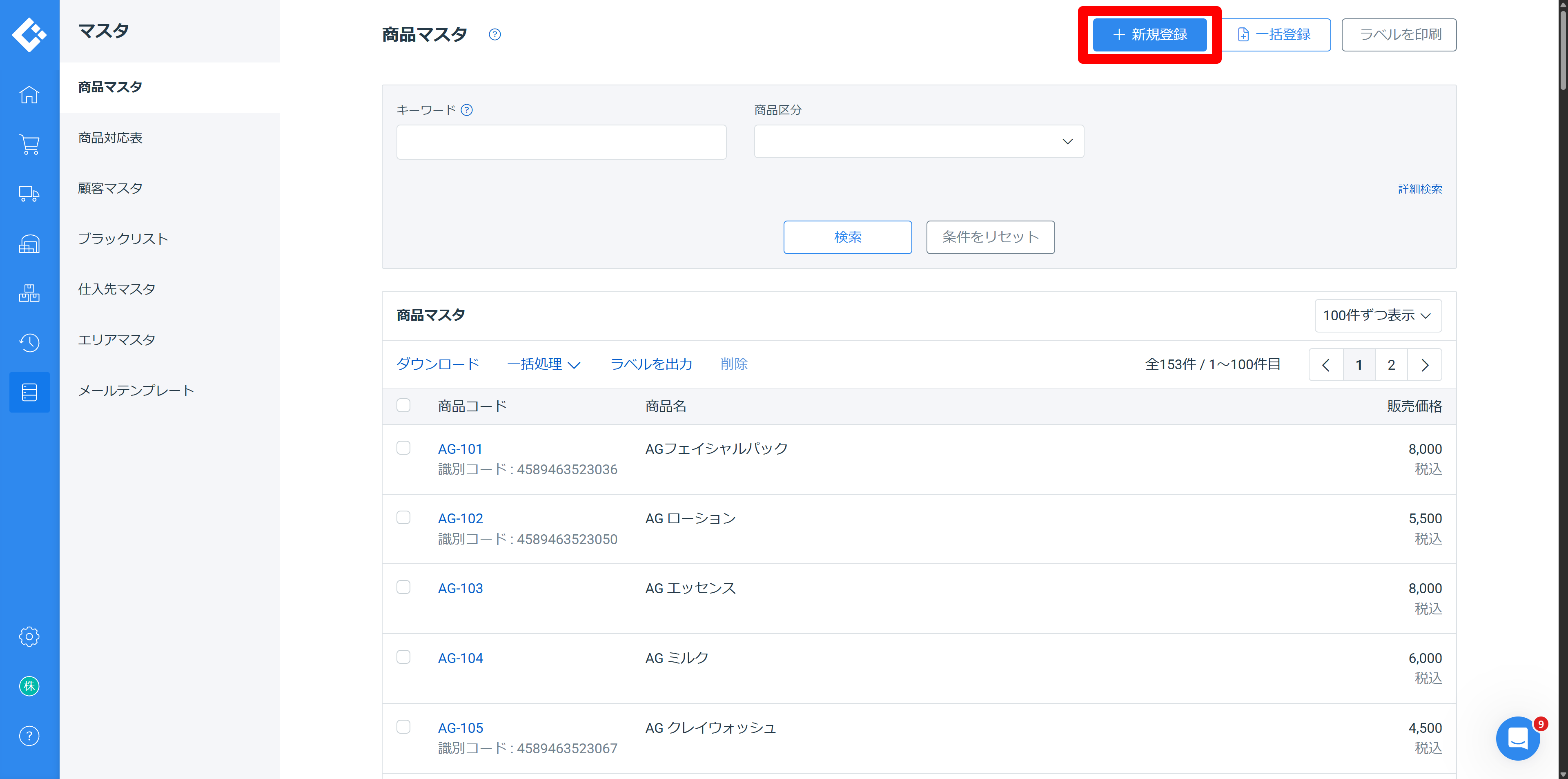1568x779 pixels.
Task: Open the stacked boxes inventory icon
Action: point(29,293)
